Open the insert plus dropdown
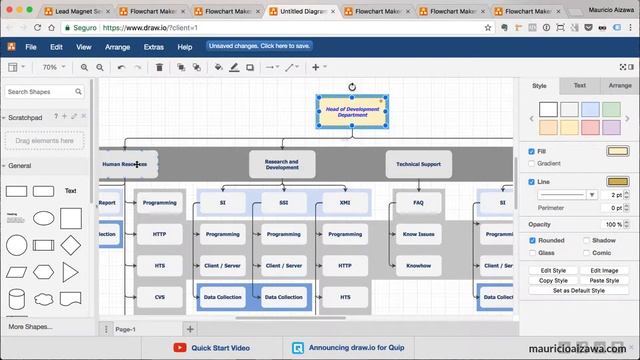The width and height of the screenshot is (640, 360). pos(319,67)
